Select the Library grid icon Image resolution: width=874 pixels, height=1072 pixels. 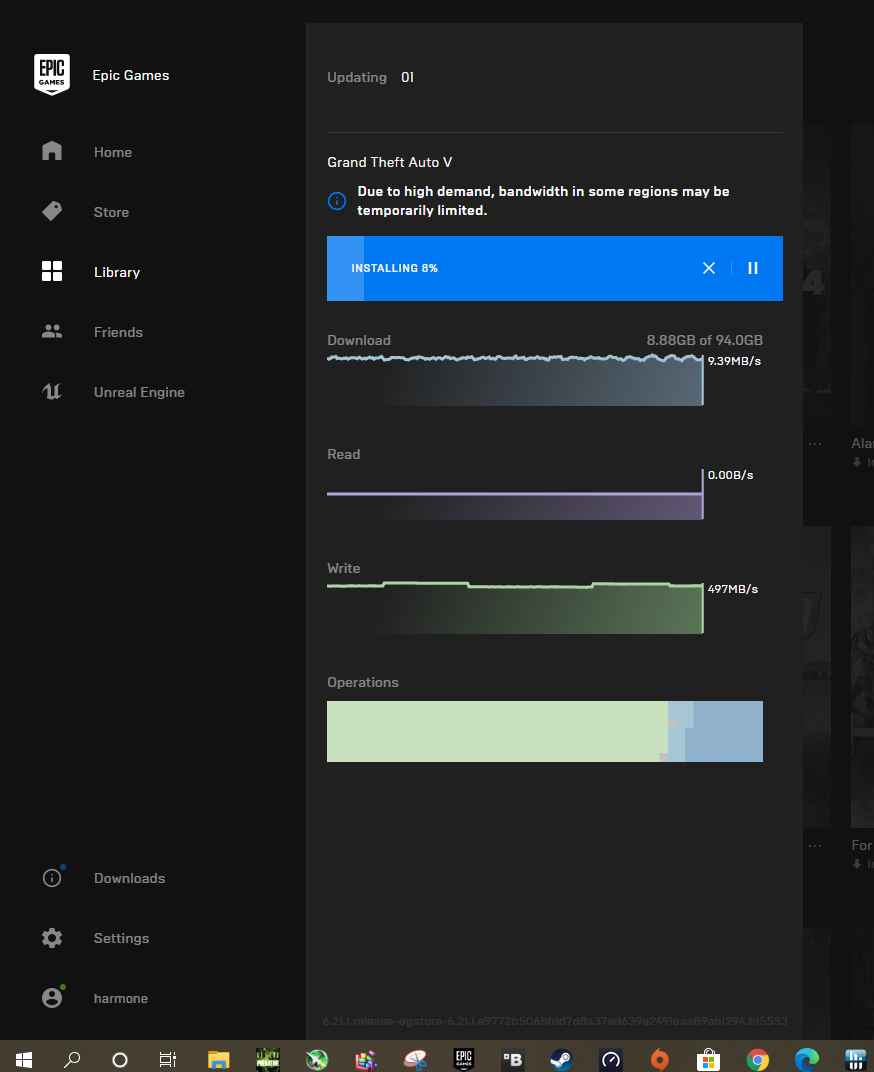pyautogui.click(x=52, y=271)
